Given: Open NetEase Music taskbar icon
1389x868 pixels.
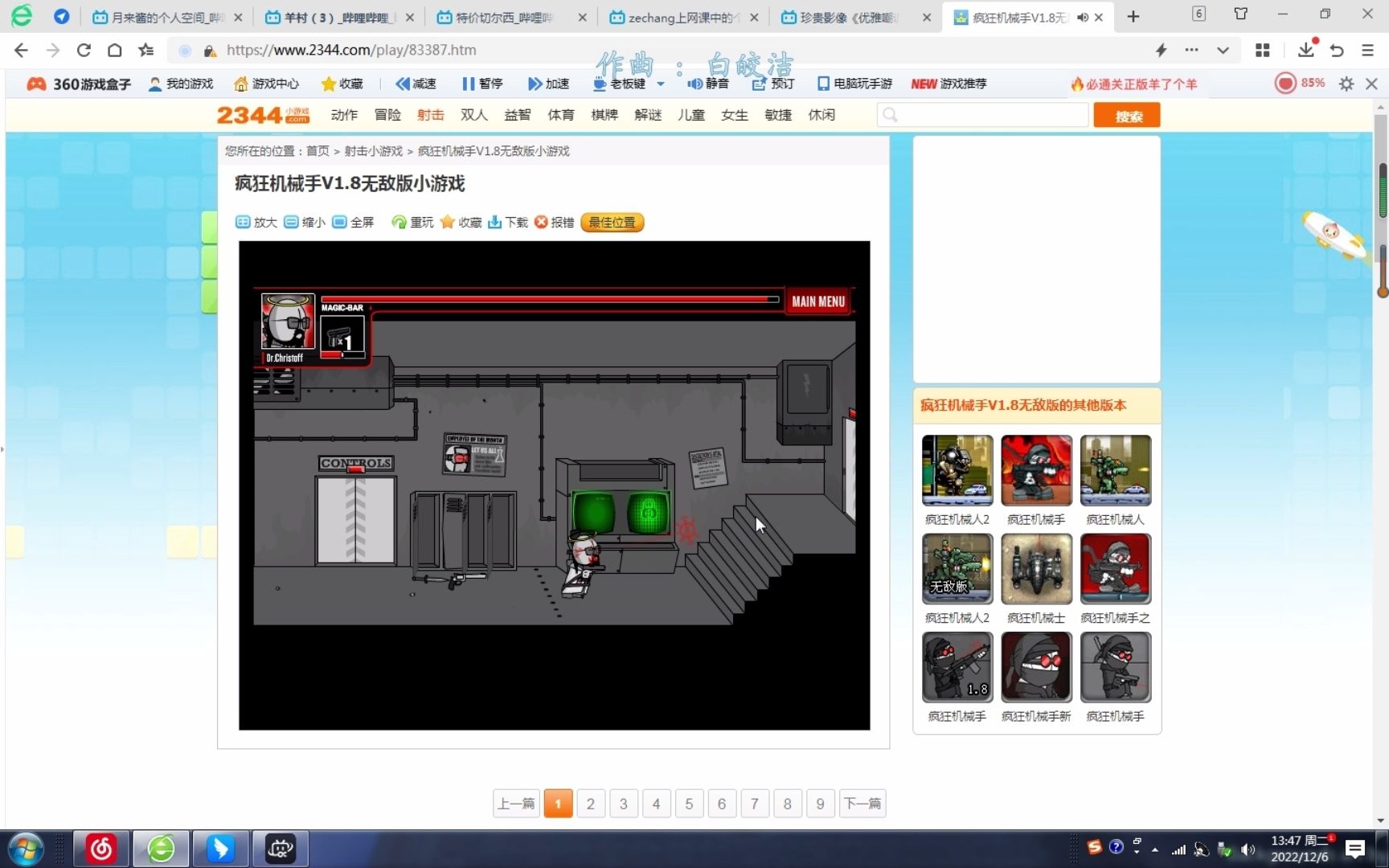Looking at the screenshot, I should tap(101, 849).
